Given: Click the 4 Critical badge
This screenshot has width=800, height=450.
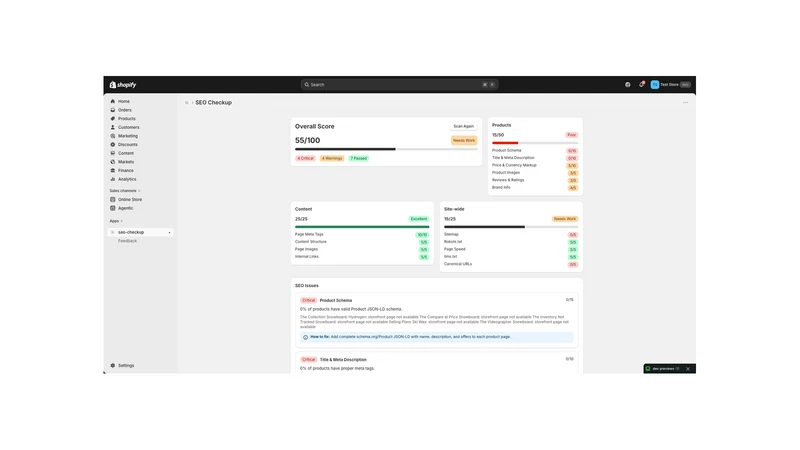Looking at the screenshot, I should (306, 158).
